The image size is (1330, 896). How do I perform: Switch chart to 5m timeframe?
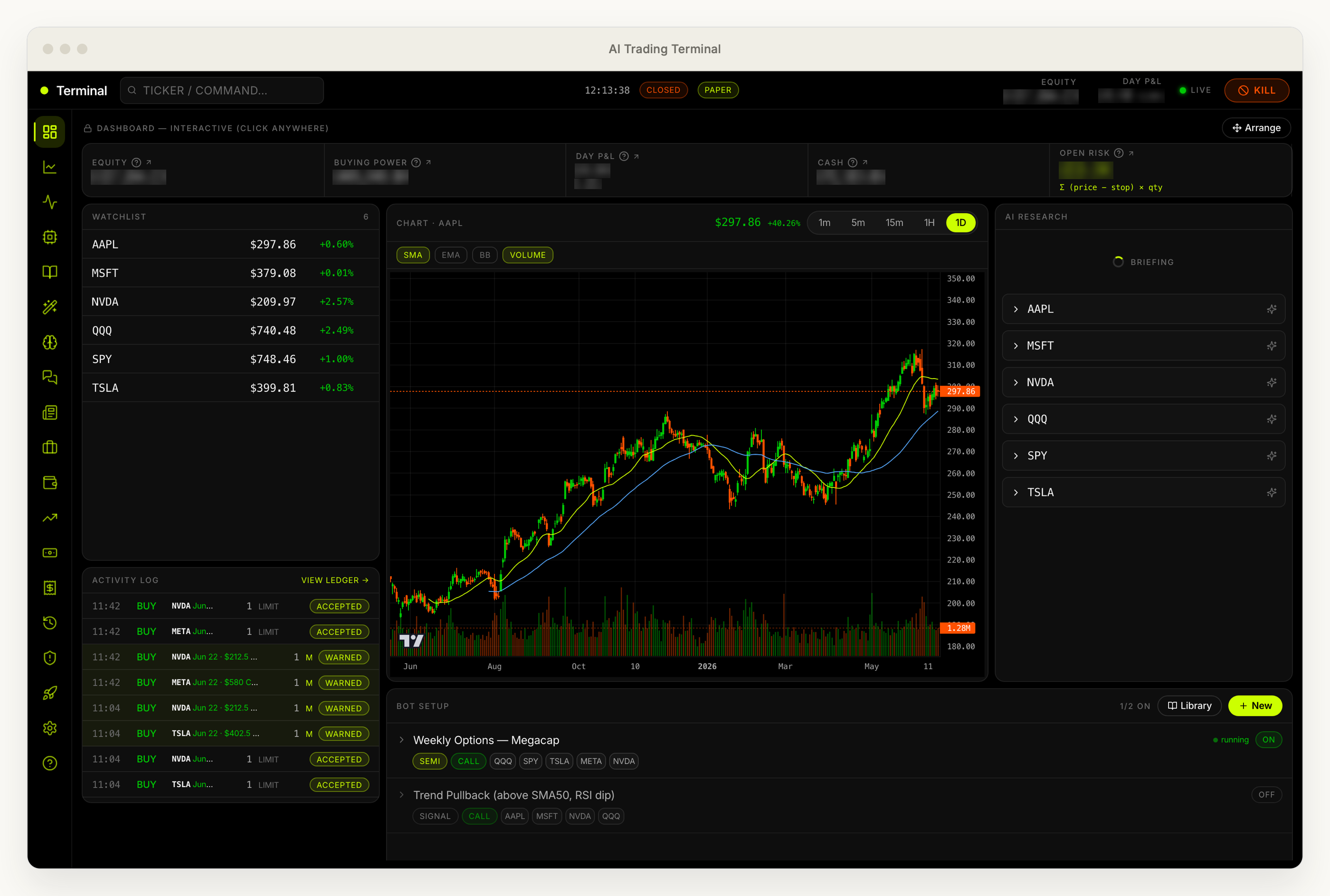[x=857, y=223]
